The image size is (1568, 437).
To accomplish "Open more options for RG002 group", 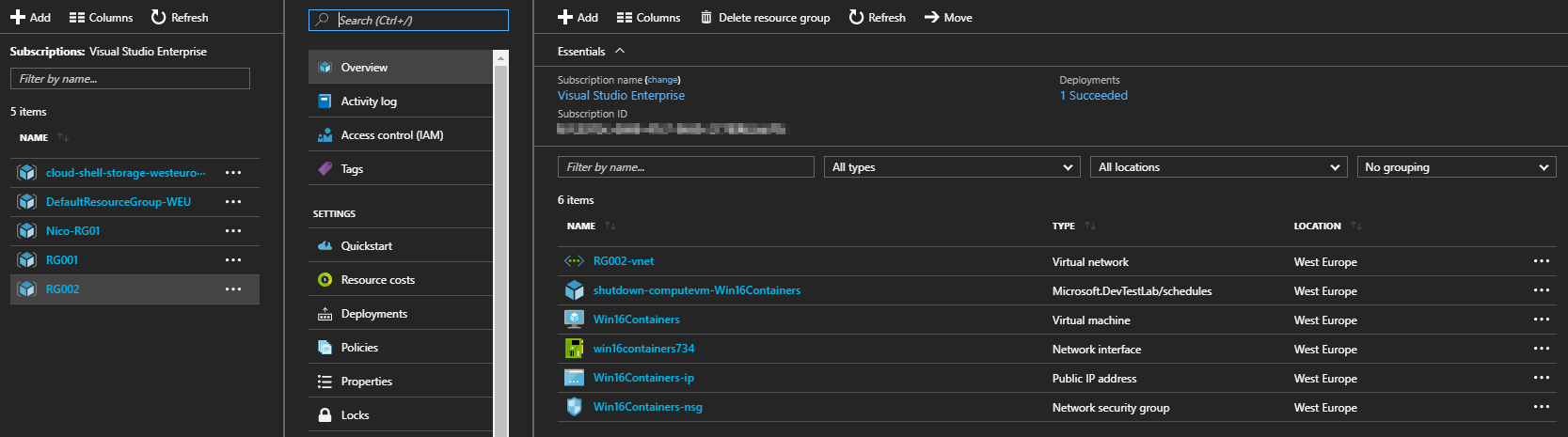I will pos(233,289).
